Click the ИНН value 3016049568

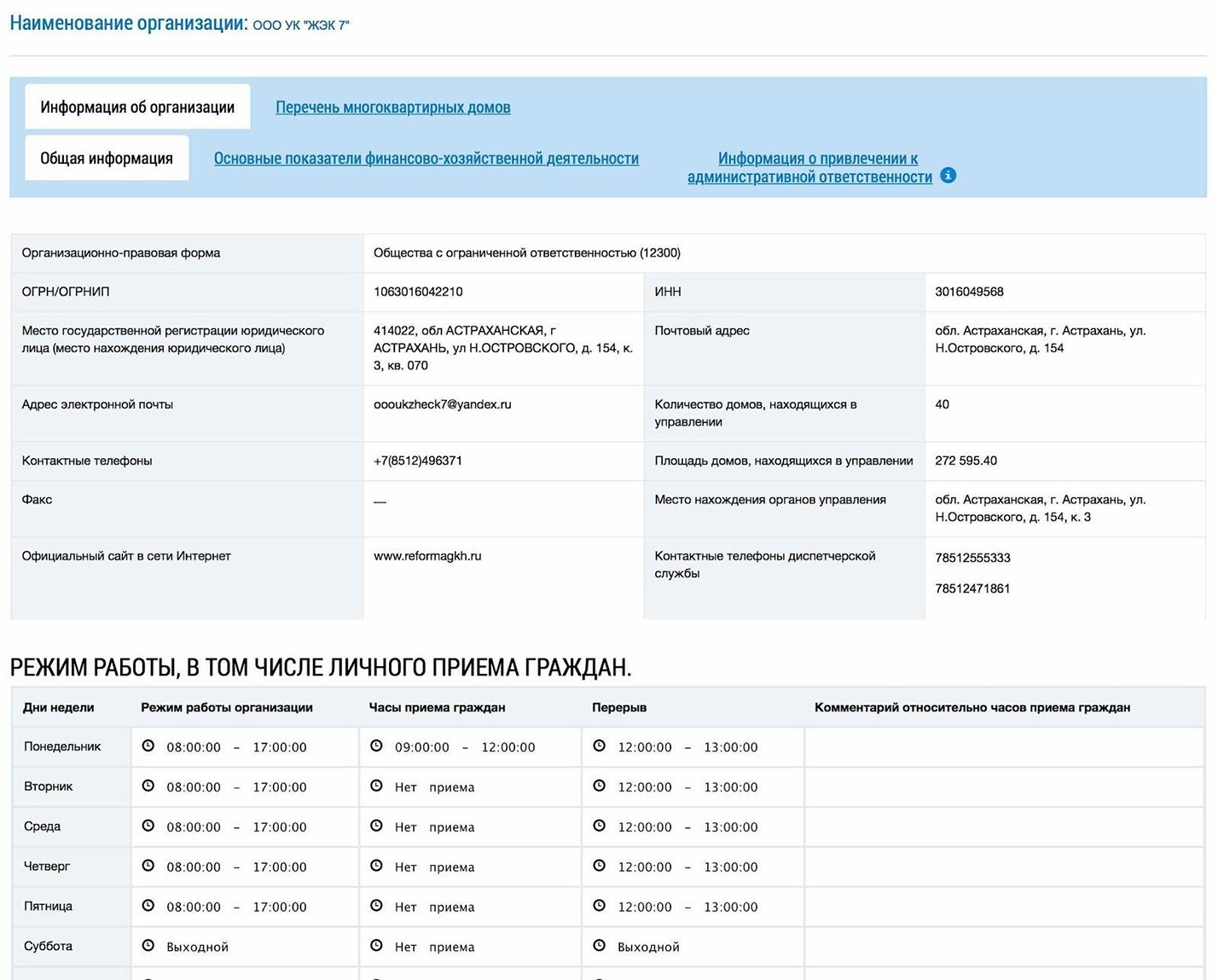[x=969, y=292]
